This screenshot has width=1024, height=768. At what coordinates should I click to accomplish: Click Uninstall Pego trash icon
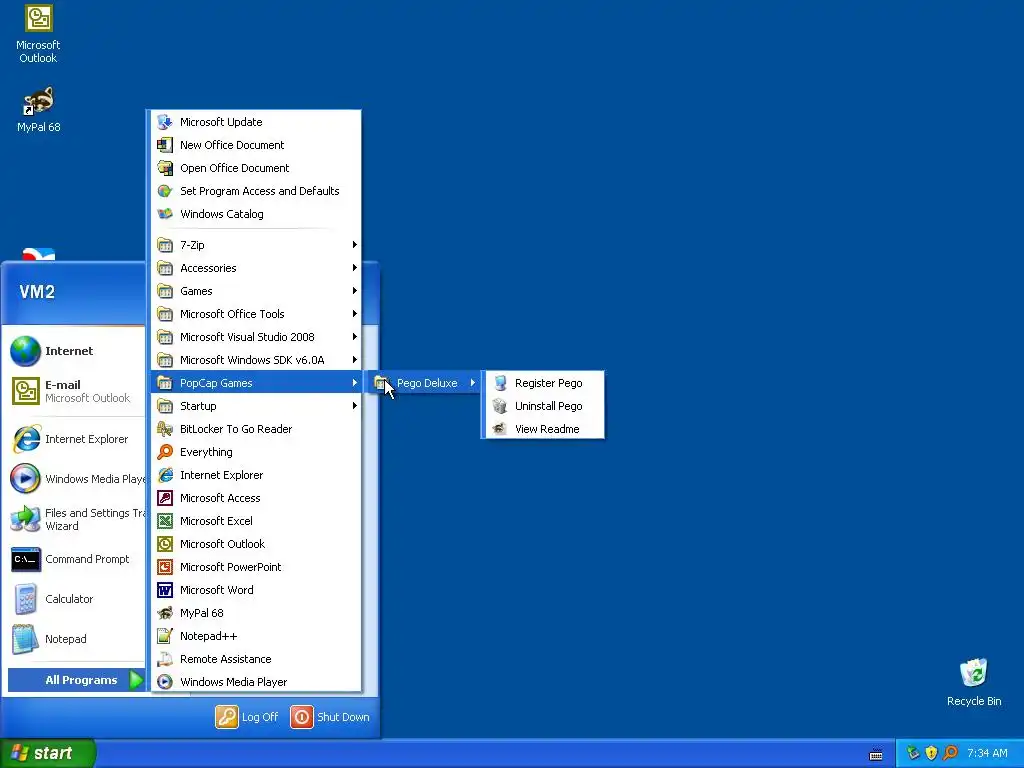coord(500,406)
